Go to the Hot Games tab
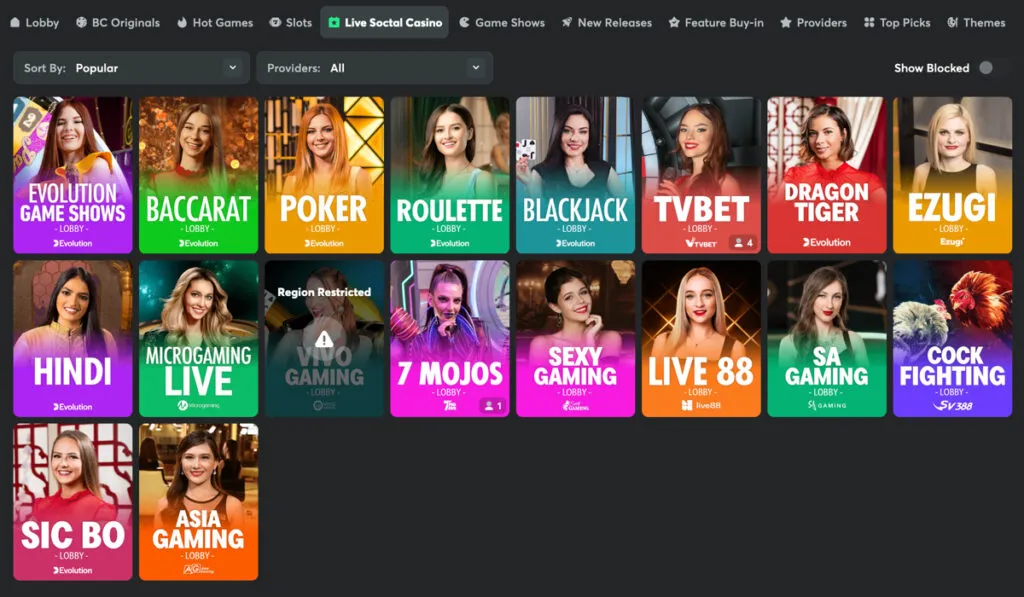The height and width of the screenshot is (597, 1024). [x=215, y=22]
